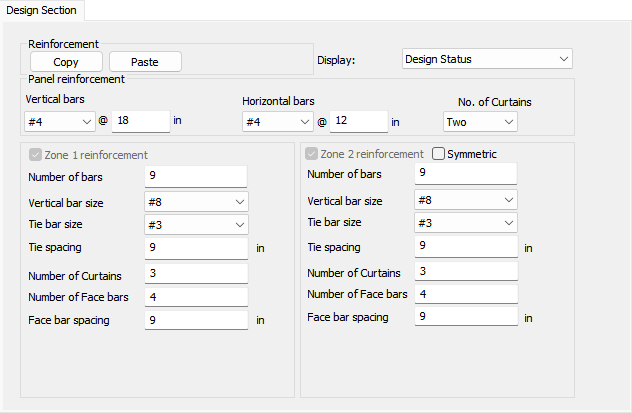Click Zone 2 Number of Curtains field
632x413 pixels.
click(465, 271)
